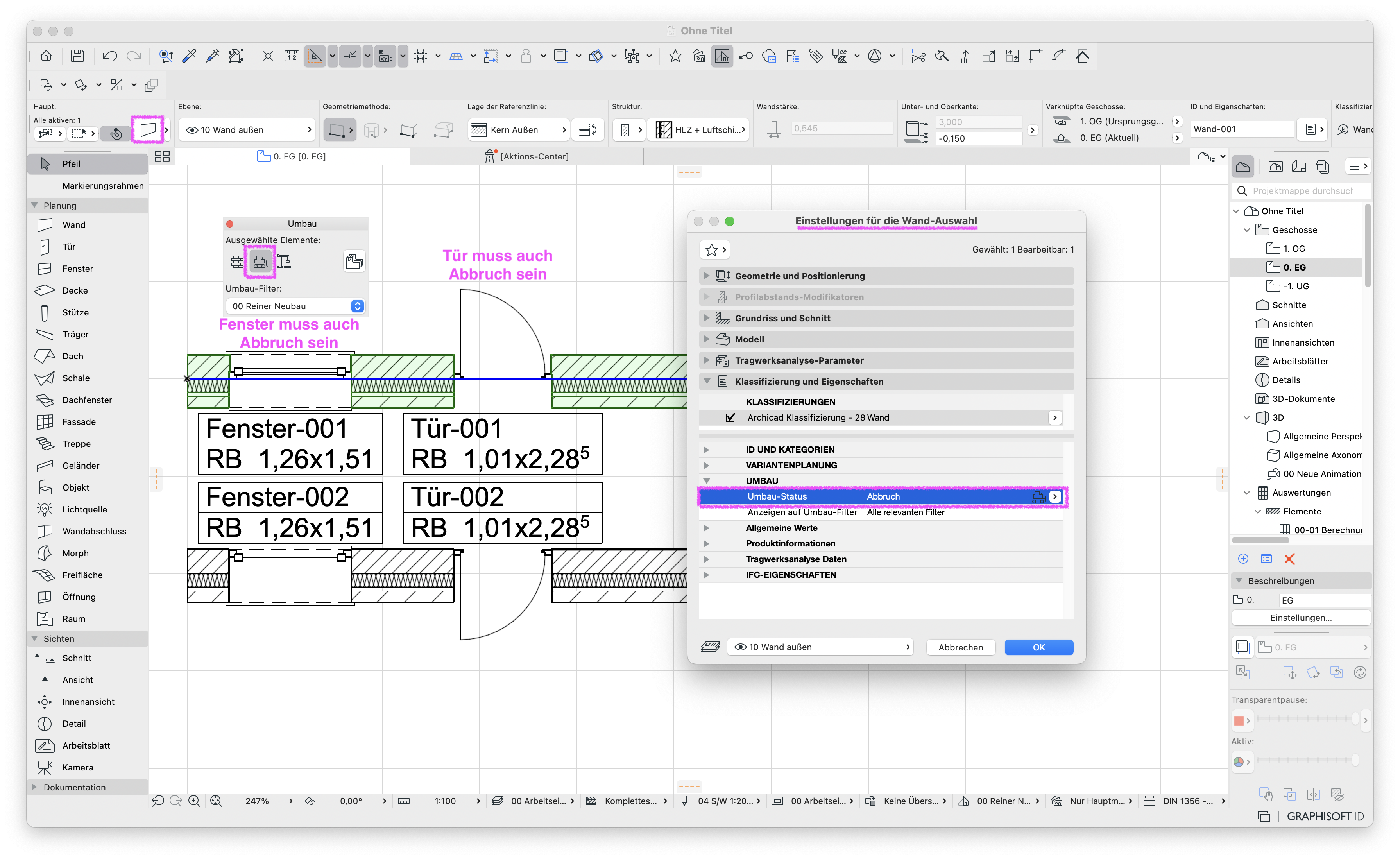Screen dimensions: 1400x860
Task: Open Arbeitsblätter in navigator
Action: tap(1300, 361)
